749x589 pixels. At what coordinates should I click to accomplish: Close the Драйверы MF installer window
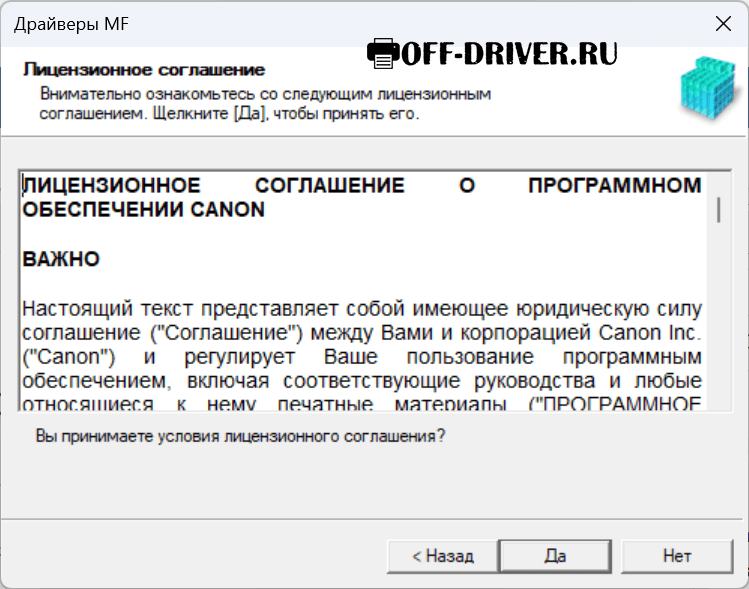(x=723, y=23)
